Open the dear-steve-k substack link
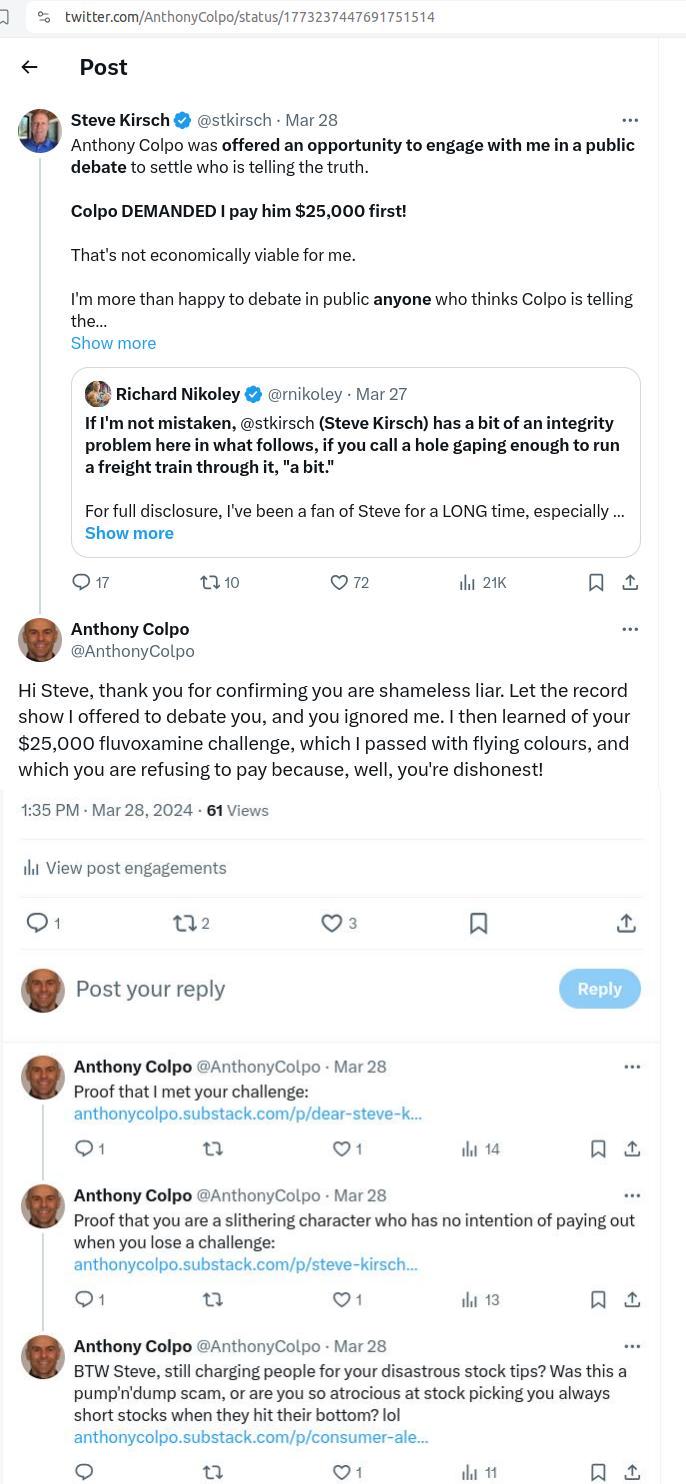The image size is (686, 1484). coord(248,1114)
